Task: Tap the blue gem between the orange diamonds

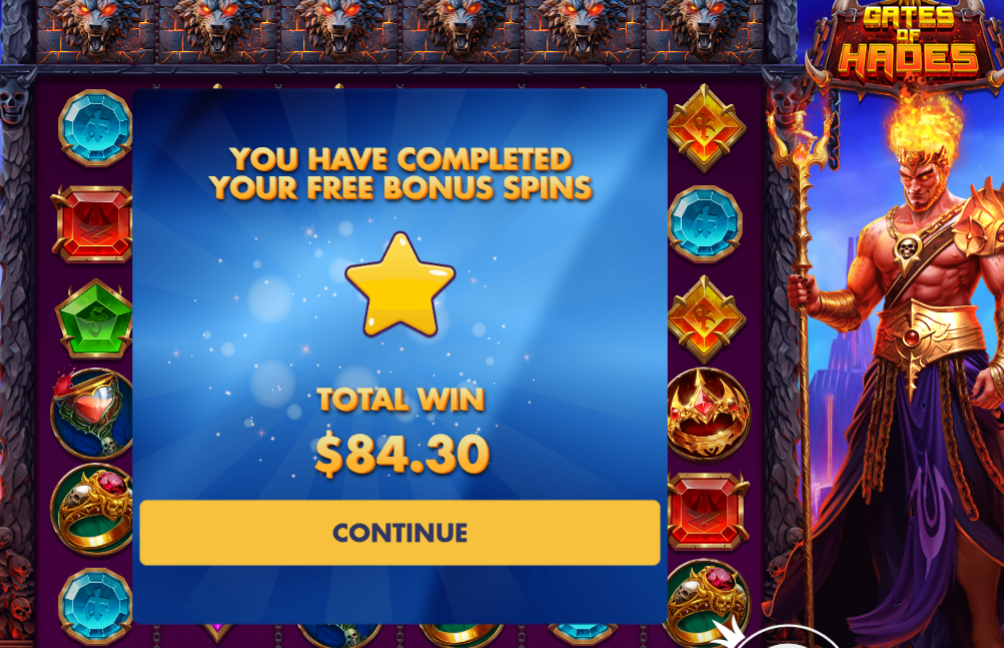Action: click(x=705, y=224)
